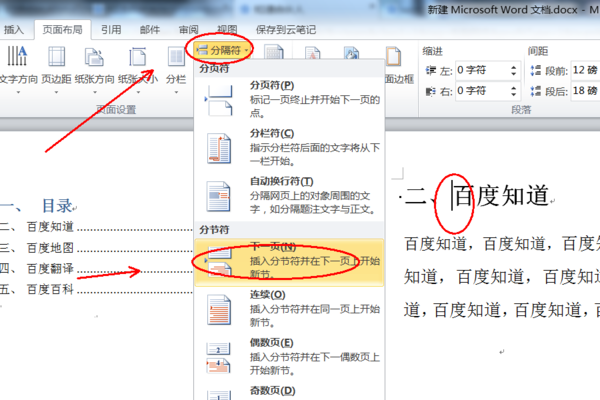This screenshot has height=400, width=600.
Task: Open the 审阅 ribbon tab
Action: (189, 30)
